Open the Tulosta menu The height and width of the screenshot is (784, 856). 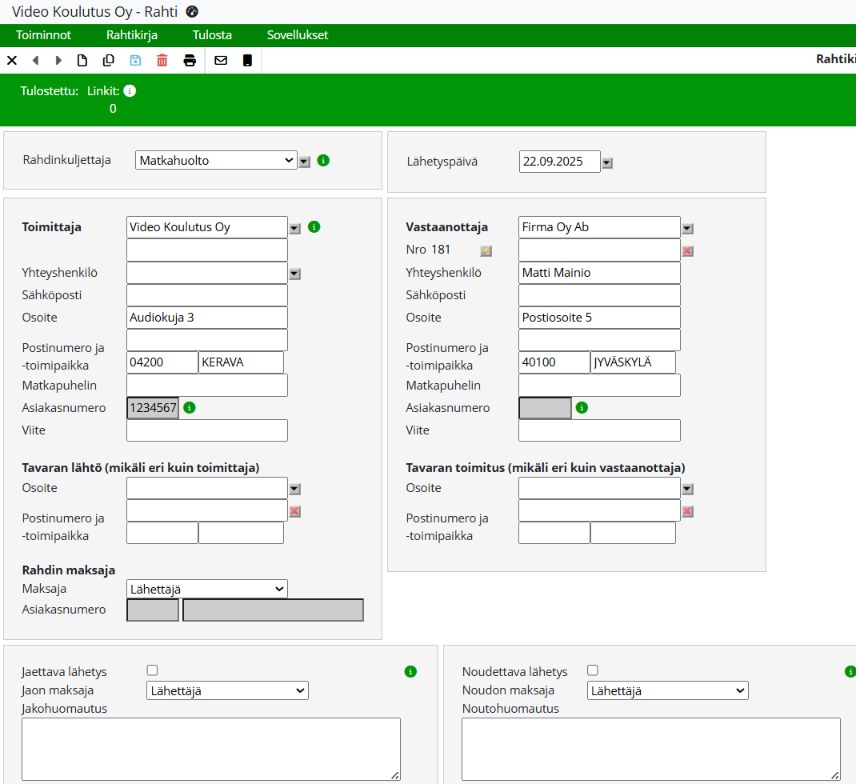(x=212, y=35)
